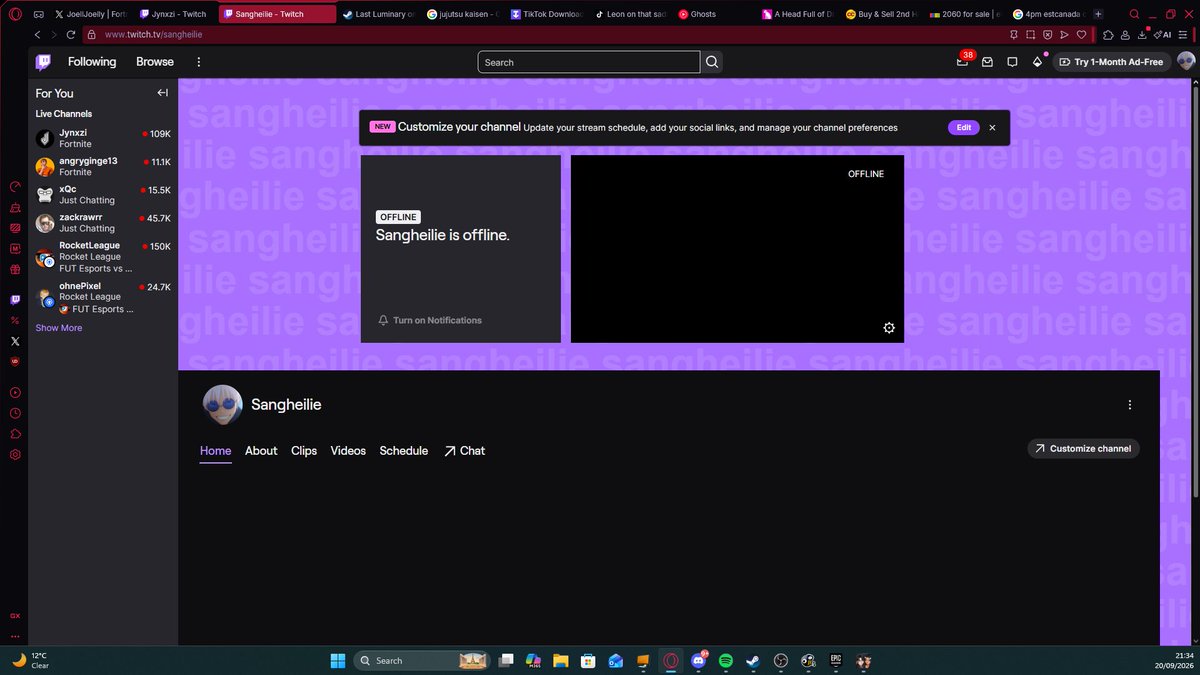Open Opera Easy Setup menu icon

point(1185,34)
